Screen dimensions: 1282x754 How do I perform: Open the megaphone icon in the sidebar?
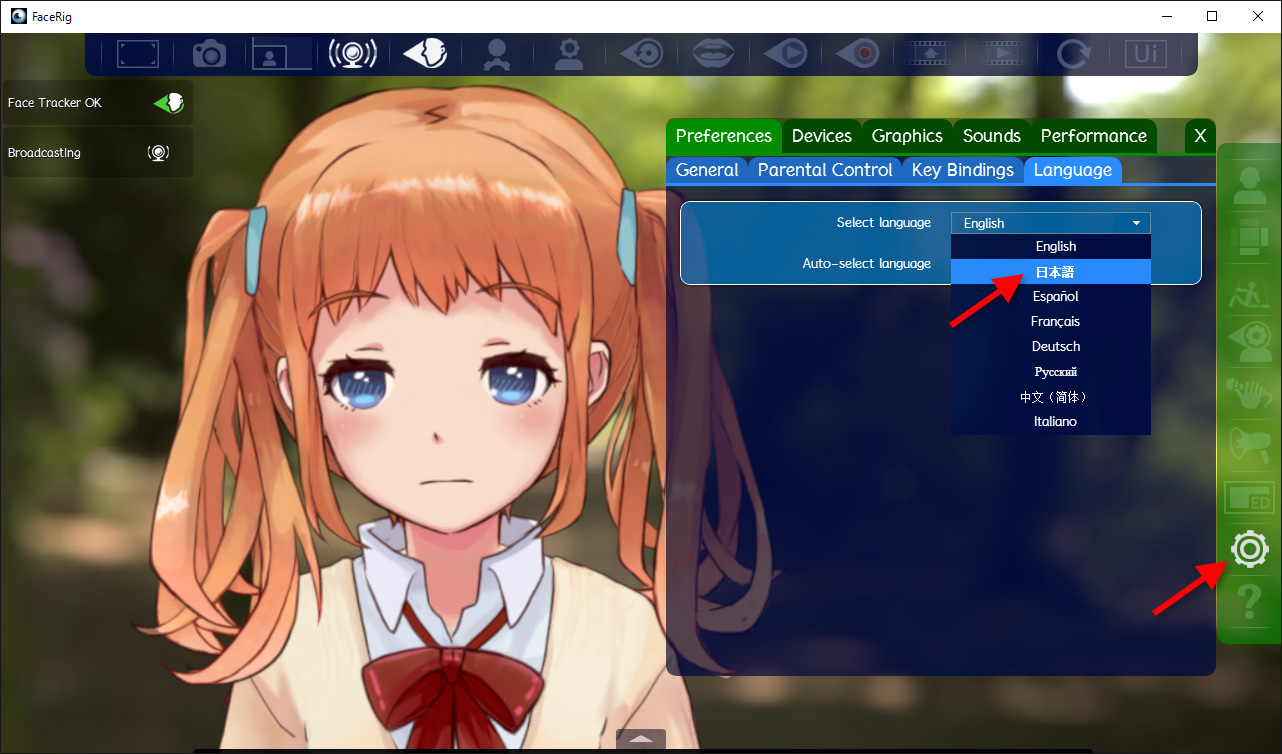(1250, 446)
